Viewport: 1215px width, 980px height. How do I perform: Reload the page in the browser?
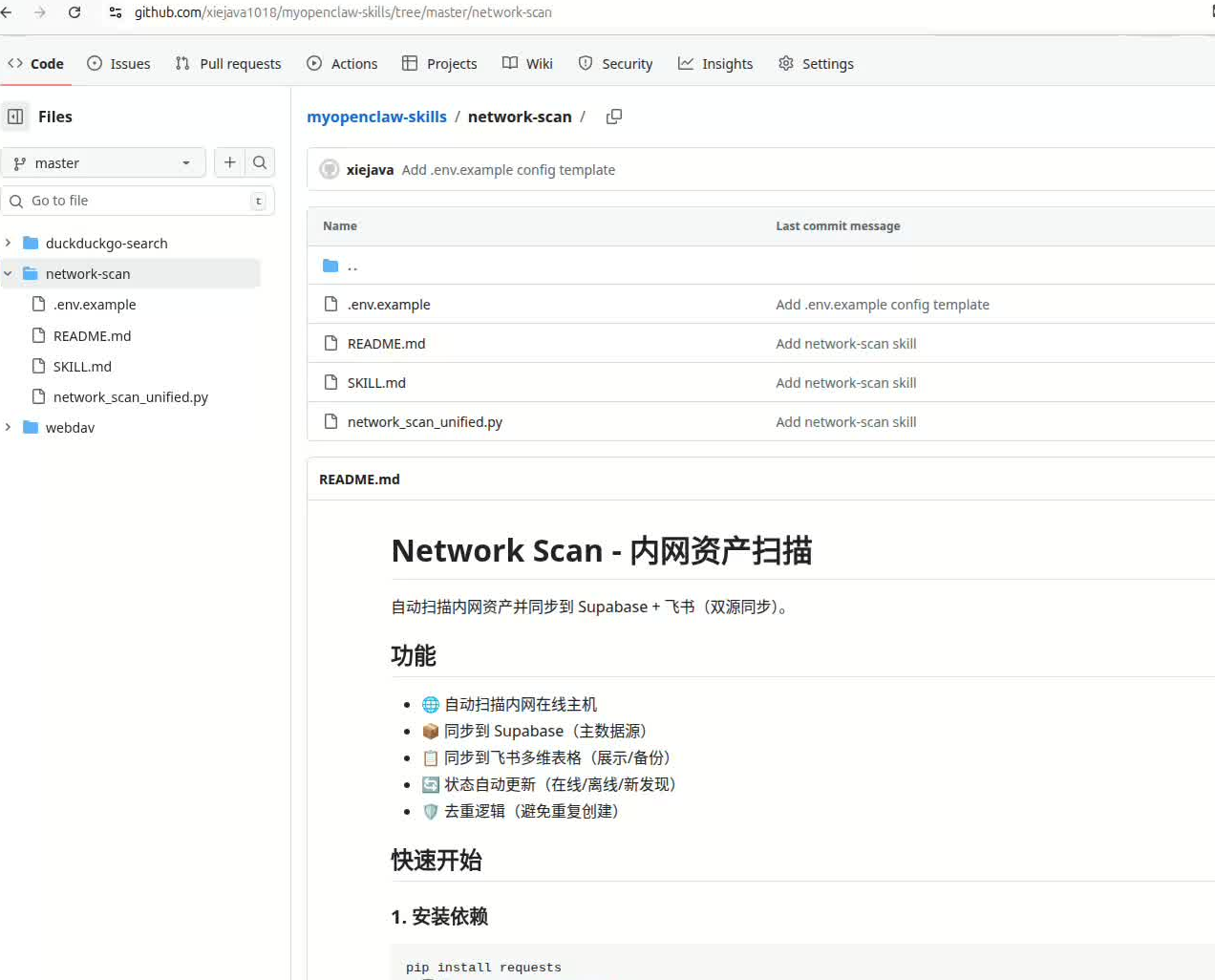(75, 13)
